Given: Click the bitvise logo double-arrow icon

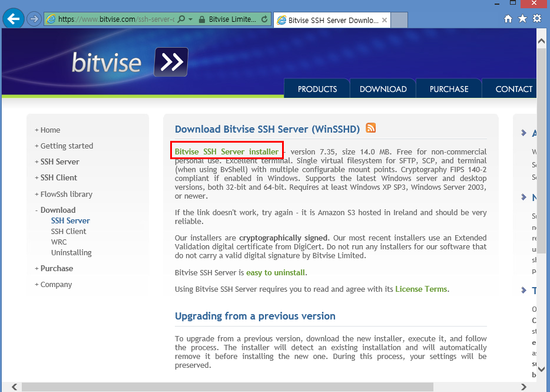Looking at the screenshot, I should [171, 62].
